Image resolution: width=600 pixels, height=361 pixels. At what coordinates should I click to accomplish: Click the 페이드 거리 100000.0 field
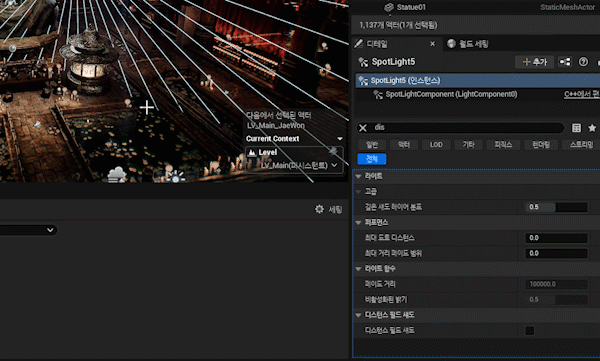556,284
